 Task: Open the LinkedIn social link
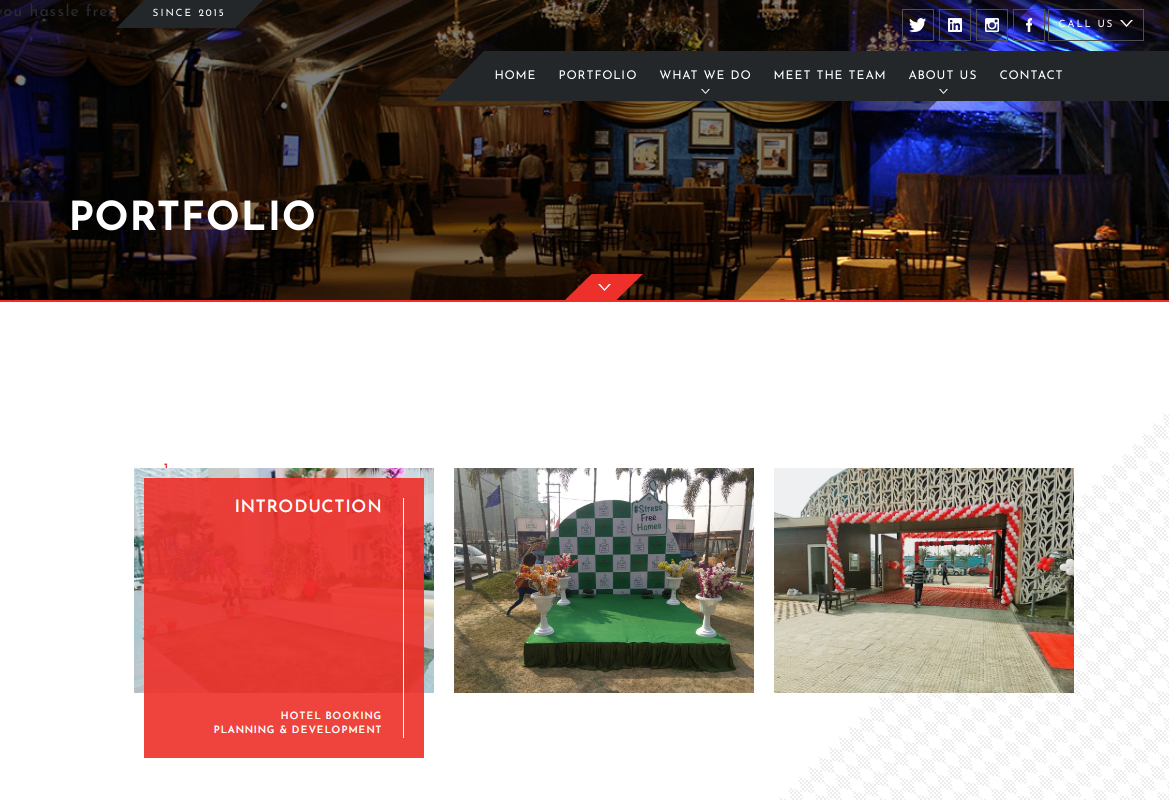pyautogui.click(x=954, y=25)
